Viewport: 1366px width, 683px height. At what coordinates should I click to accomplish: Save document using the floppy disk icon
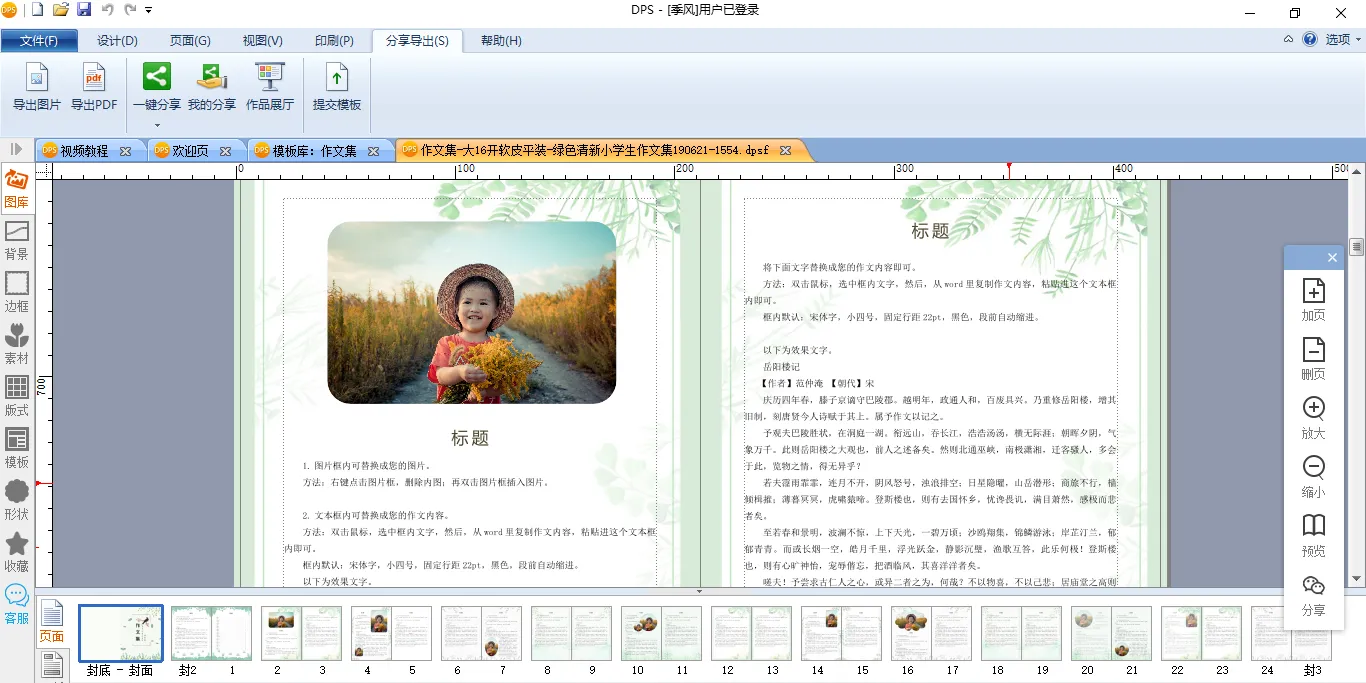point(84,10)
